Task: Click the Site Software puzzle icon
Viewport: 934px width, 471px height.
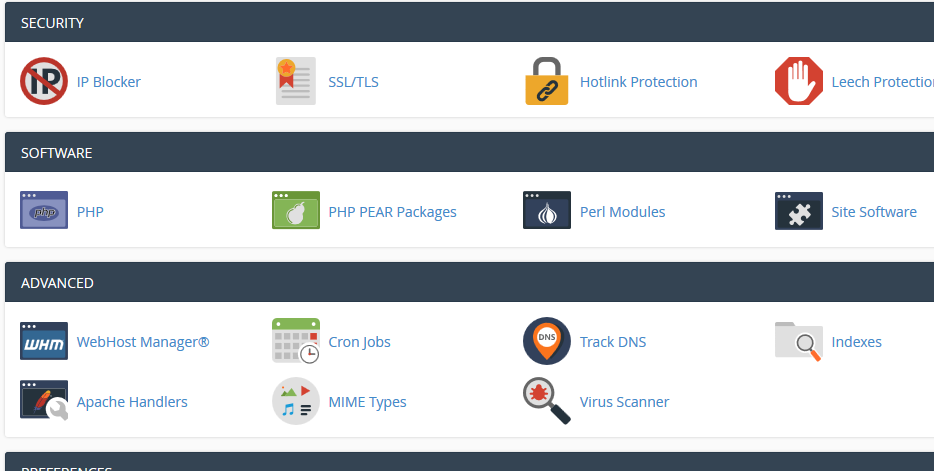Action: (799, 211)
